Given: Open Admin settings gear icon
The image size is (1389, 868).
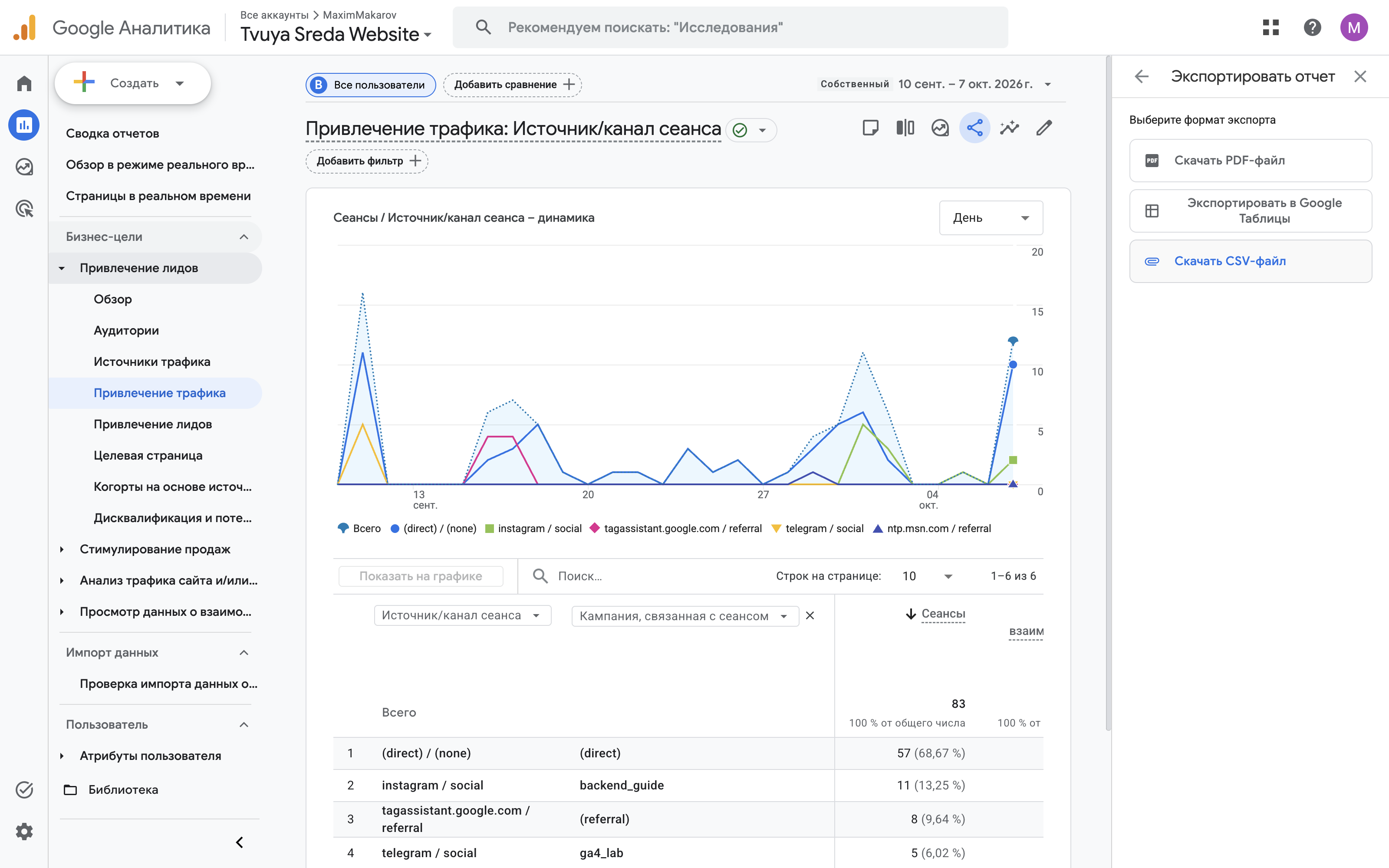Looking at the screenshot, I should coord(24,831).
